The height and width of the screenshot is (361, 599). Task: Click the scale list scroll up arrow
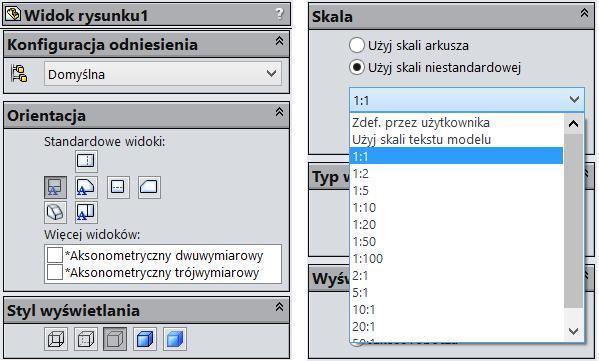coord(573,123)
